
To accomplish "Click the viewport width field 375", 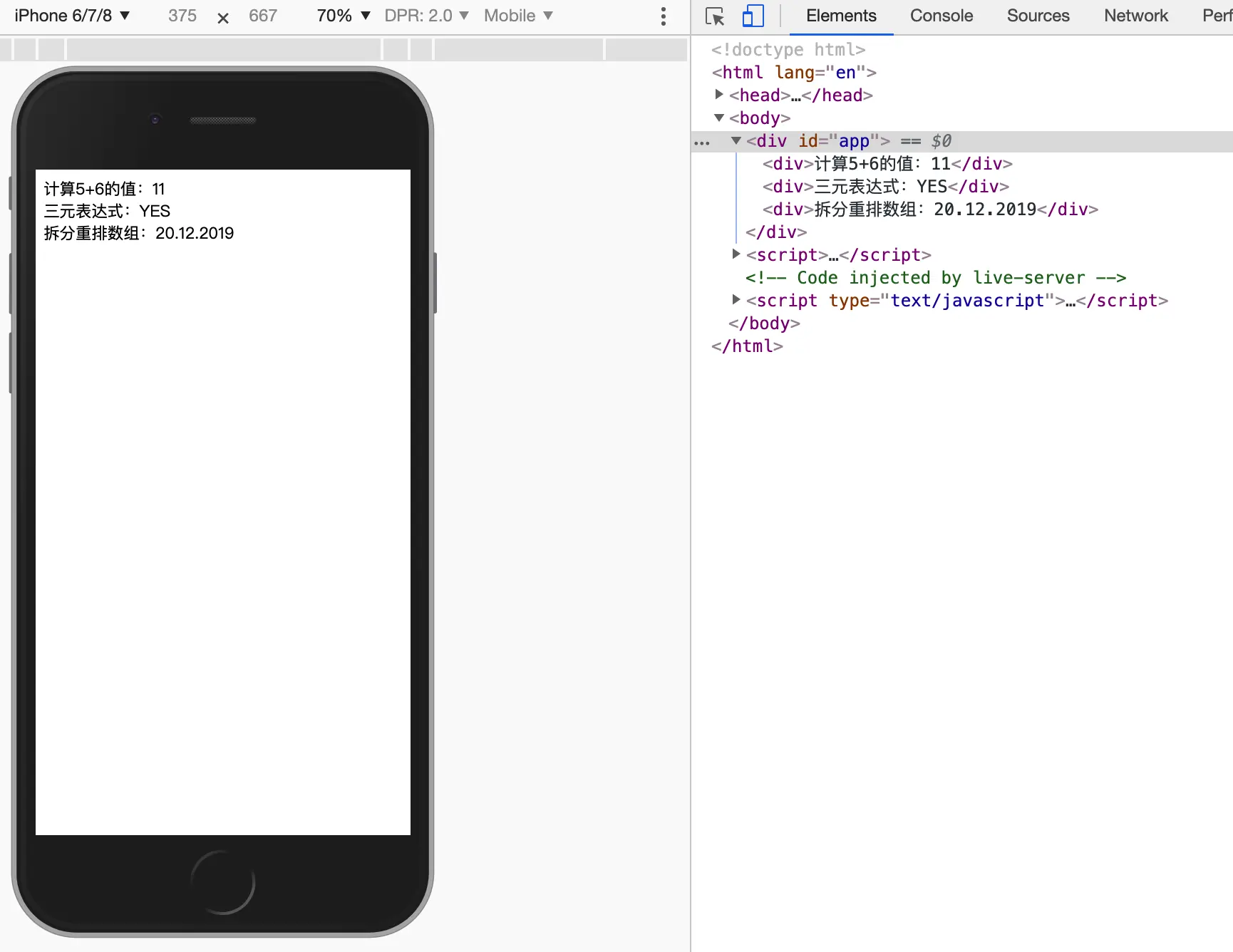I will [x=182, y=16].
